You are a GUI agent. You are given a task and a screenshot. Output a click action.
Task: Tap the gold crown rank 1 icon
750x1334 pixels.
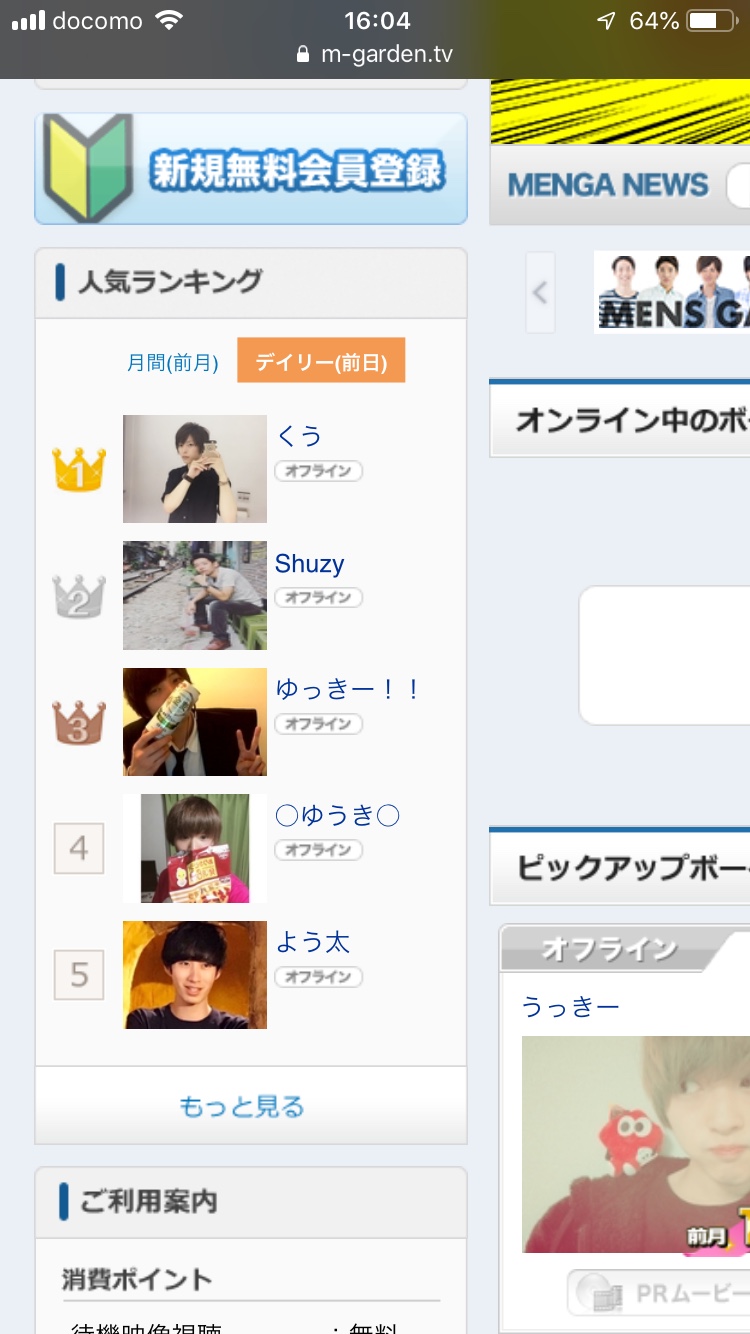(x=79, y=469)
